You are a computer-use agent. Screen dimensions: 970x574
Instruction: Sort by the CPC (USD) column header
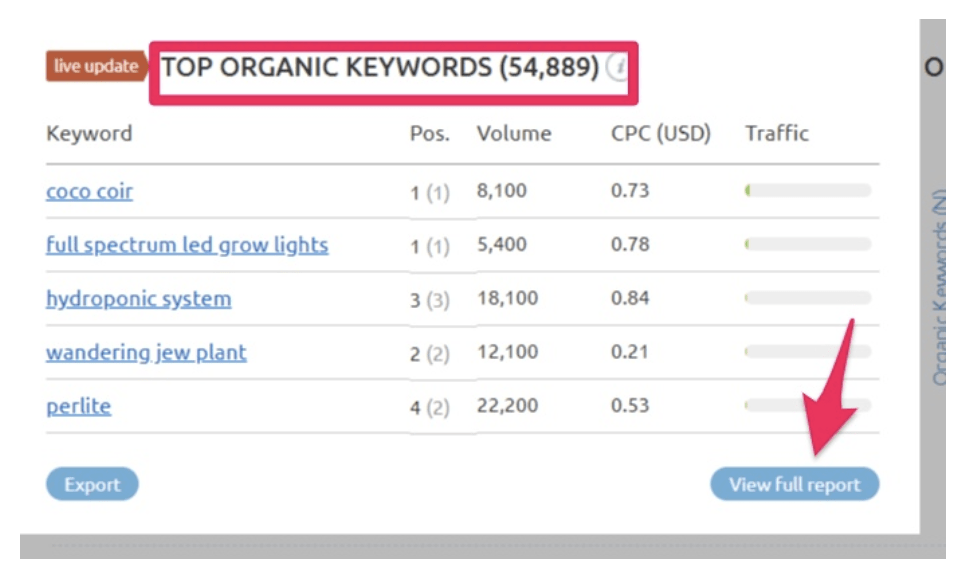pos(661,134)
